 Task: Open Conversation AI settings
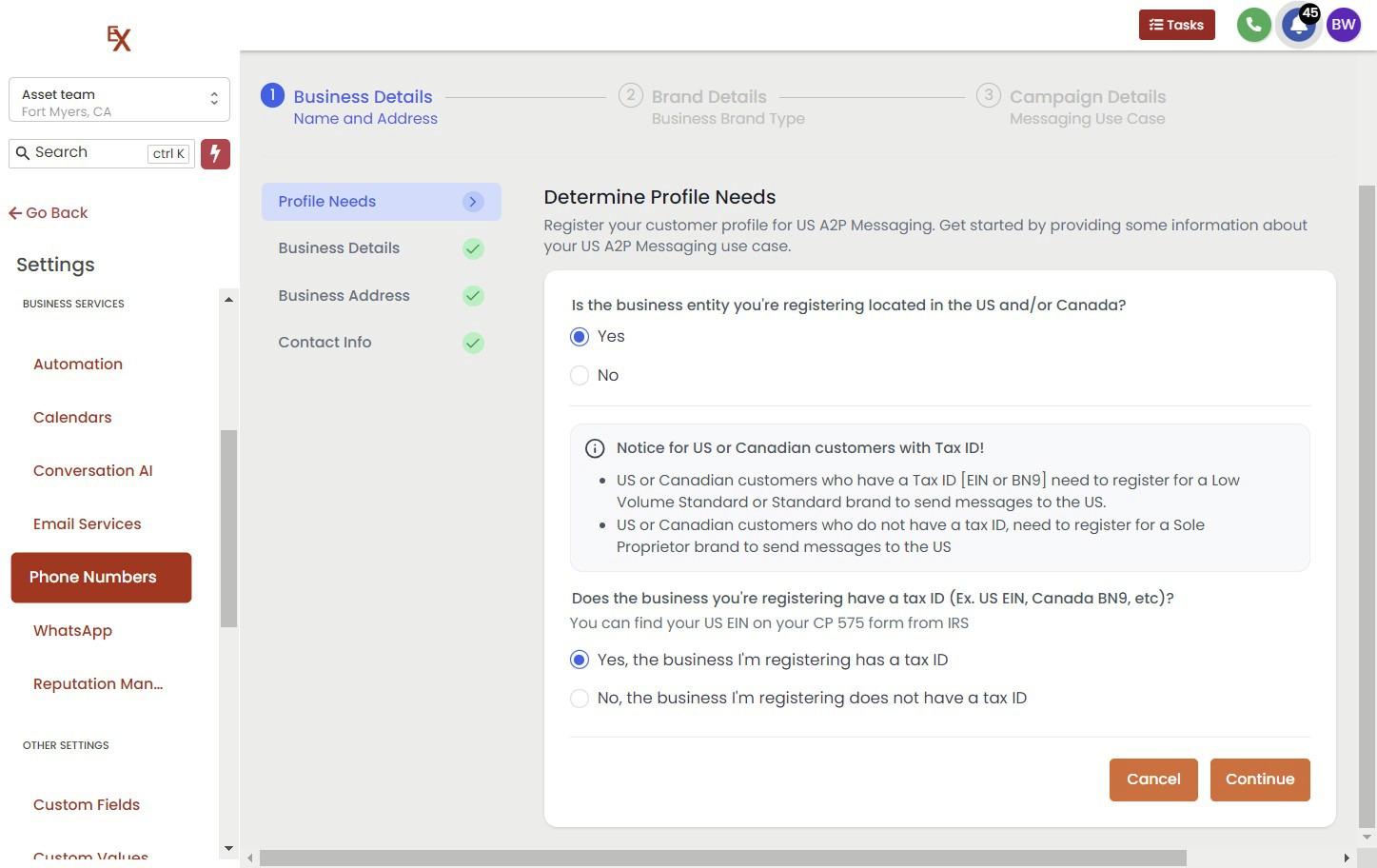[92, 470]
